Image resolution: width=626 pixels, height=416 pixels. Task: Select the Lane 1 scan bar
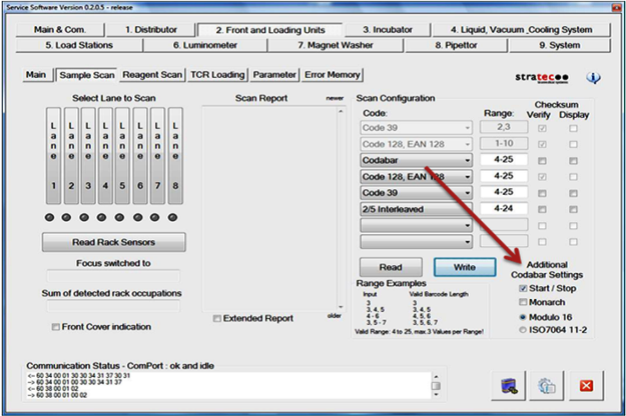(53, 155)
